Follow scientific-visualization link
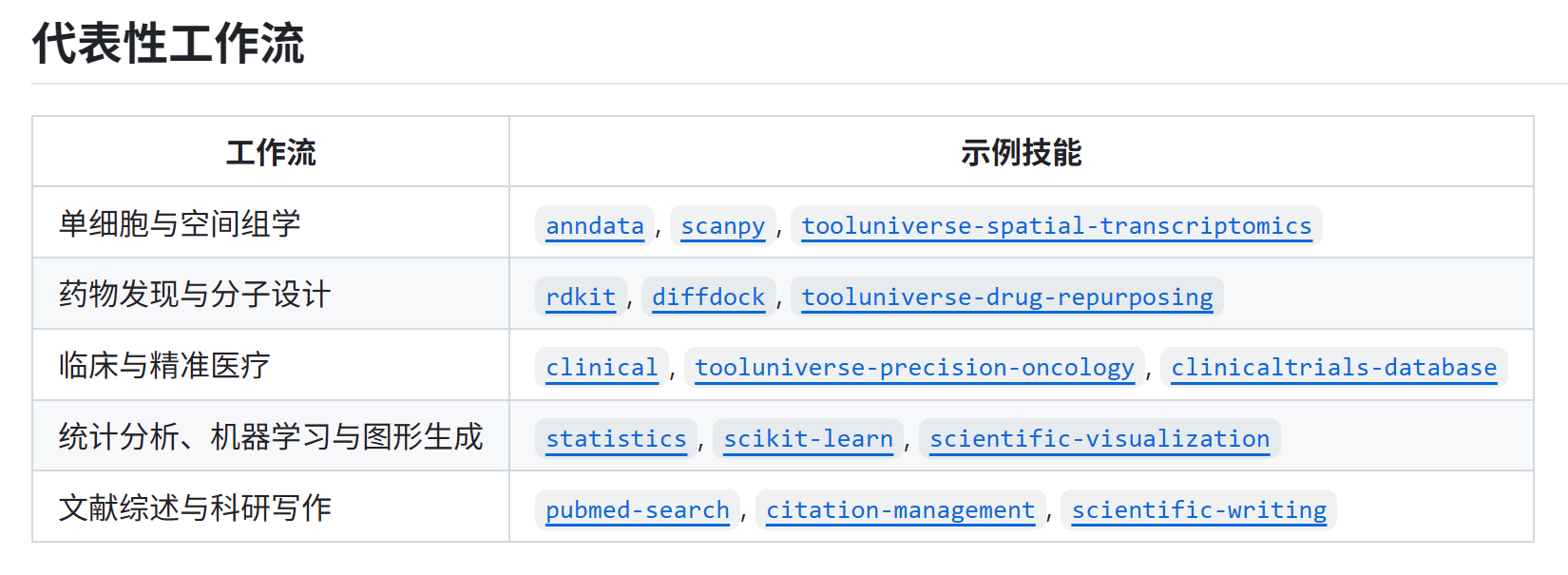The height and width of the screenshot is (575, 1568). click(1100, 439)
